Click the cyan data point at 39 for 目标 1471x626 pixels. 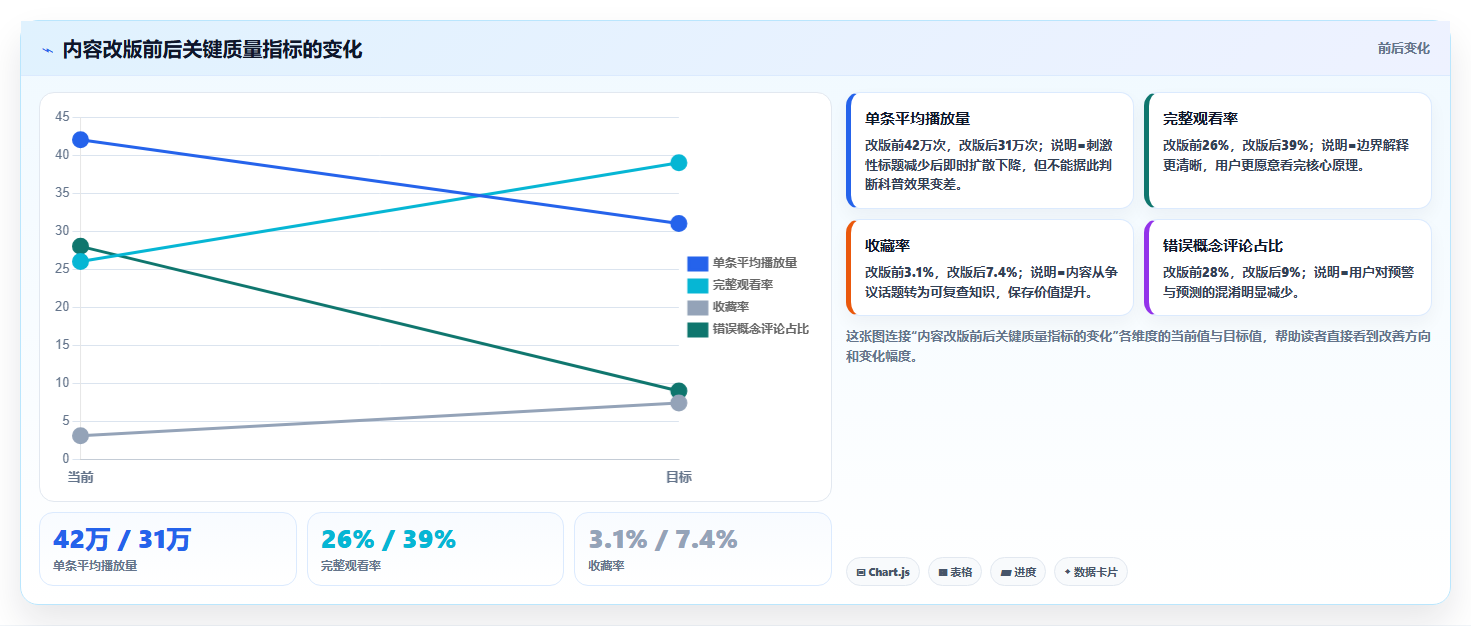pos(678,162)
